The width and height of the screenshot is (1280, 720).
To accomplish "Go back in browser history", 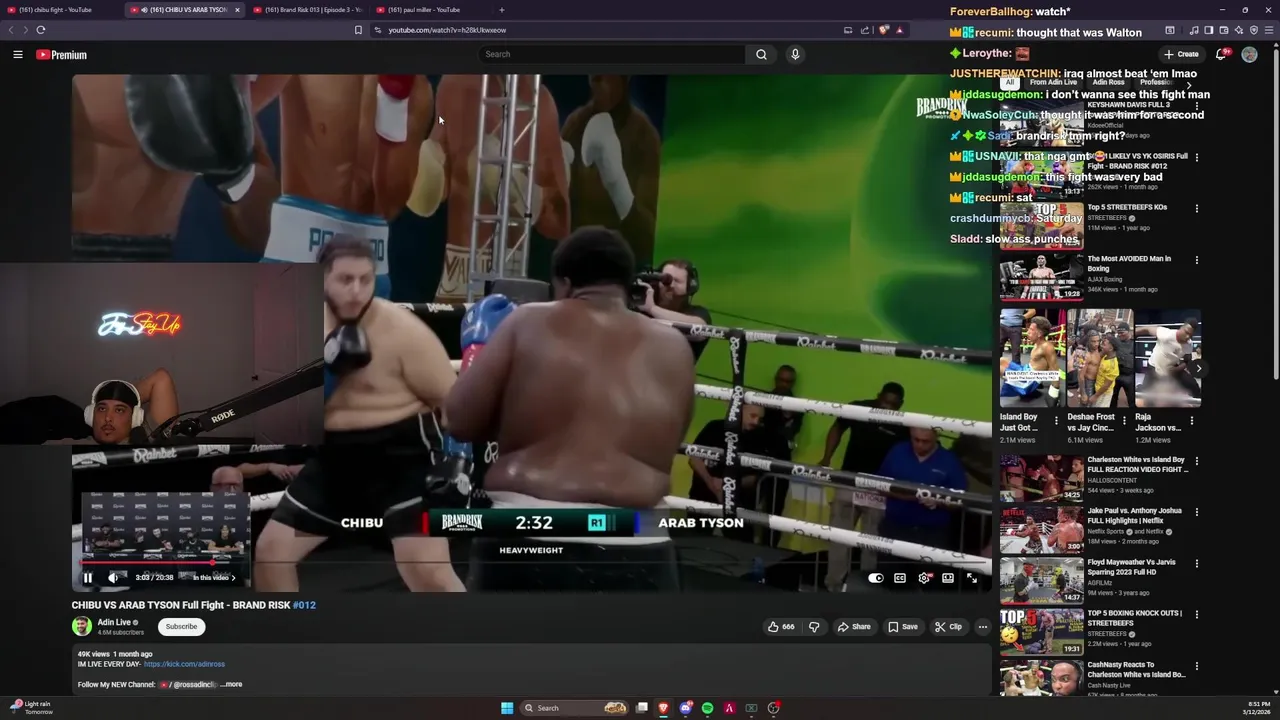I will 12,30.
